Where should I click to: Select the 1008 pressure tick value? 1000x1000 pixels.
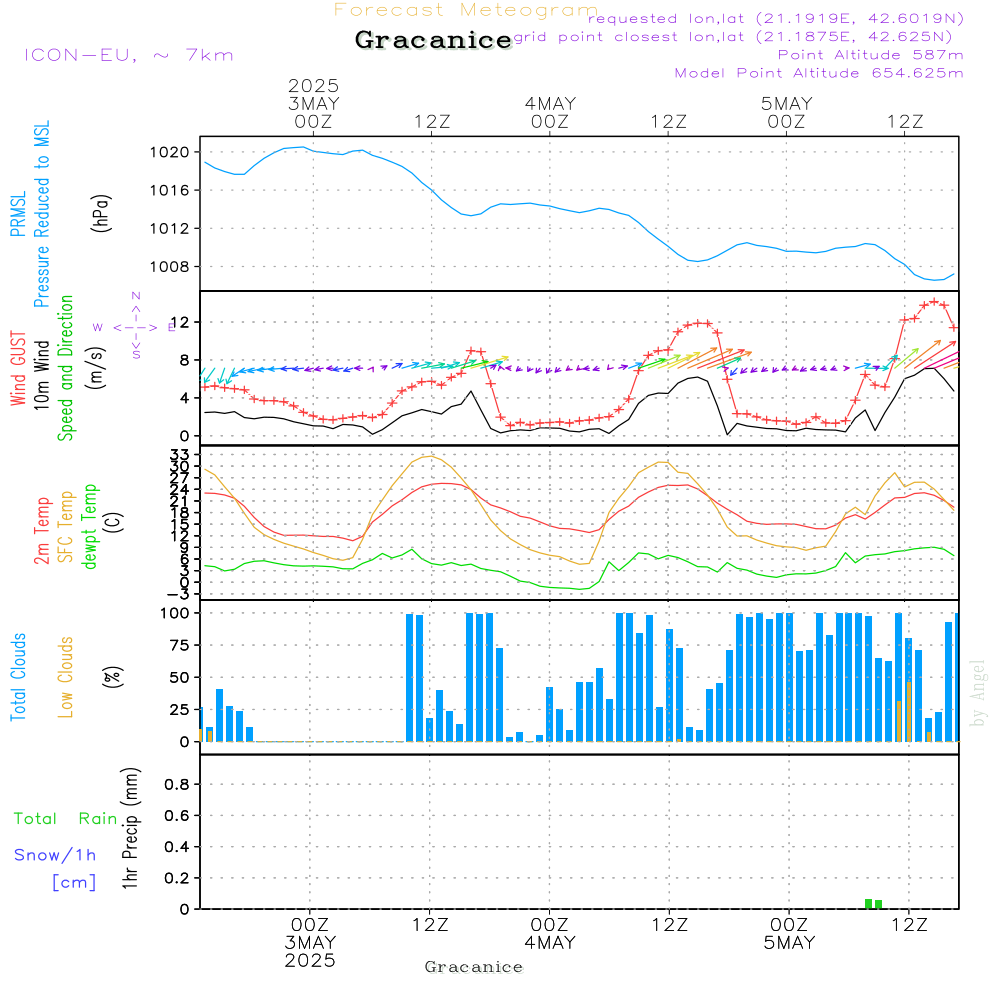(x=170, y=267)
